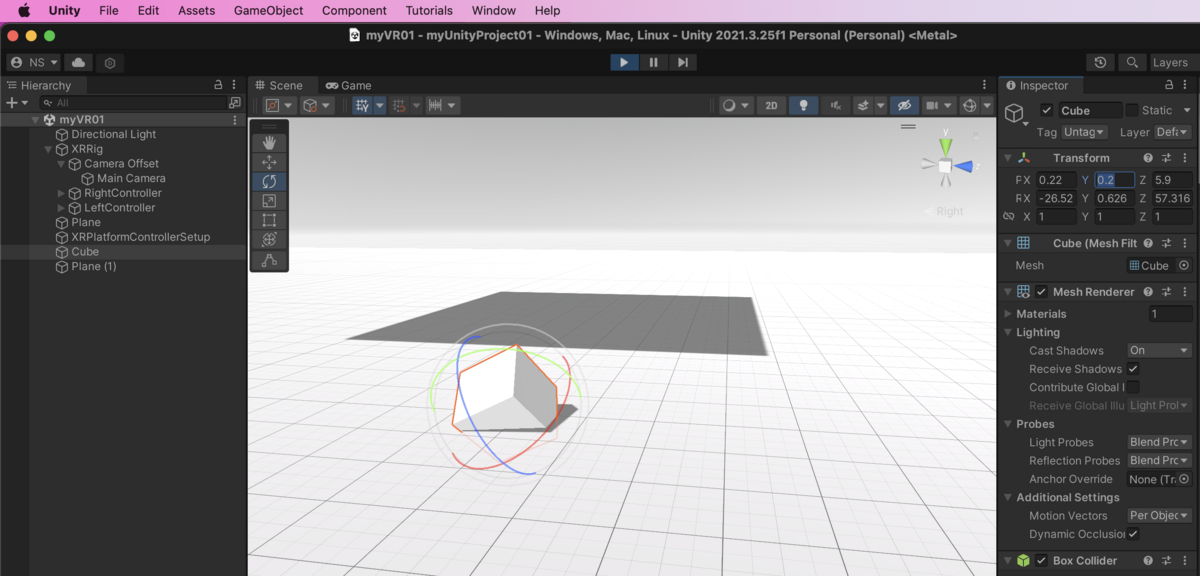The image size is (1200, 576).
Task: Toggle Contribute Global Illumination checkbox
Action: (1133, 387)
